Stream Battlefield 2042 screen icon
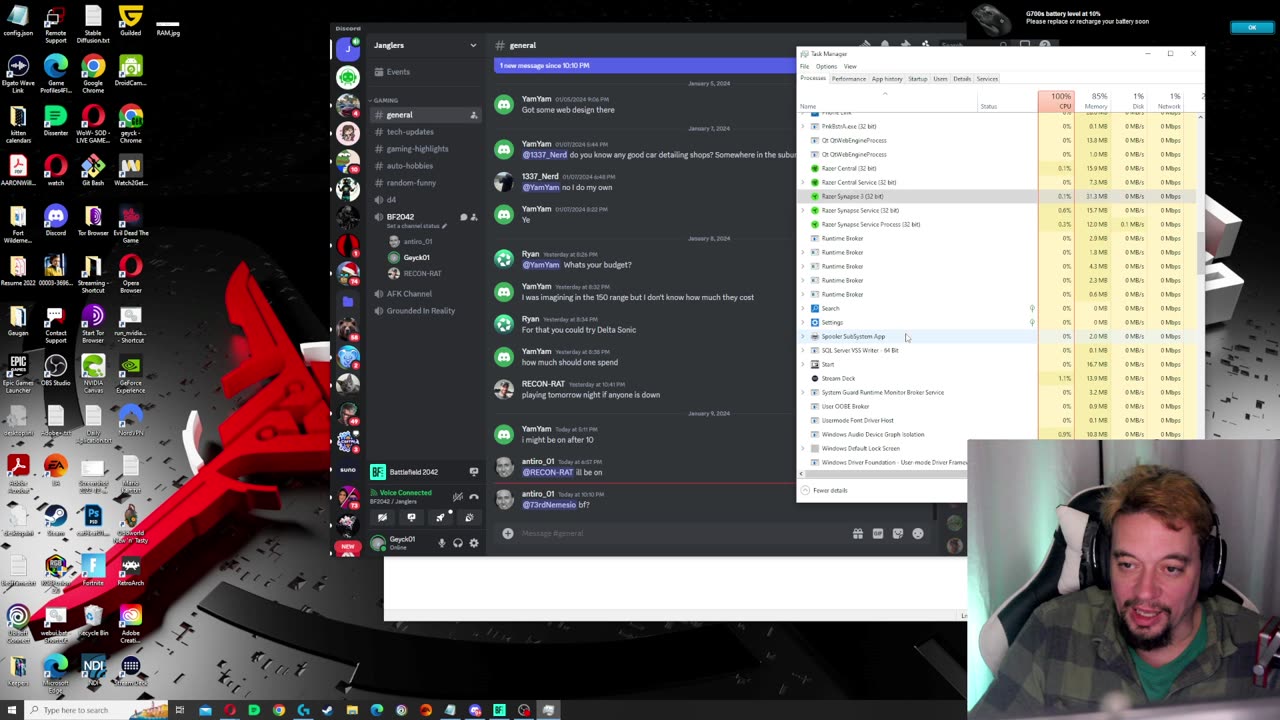This screenshot has height=720, width=1280. [474, 472]
